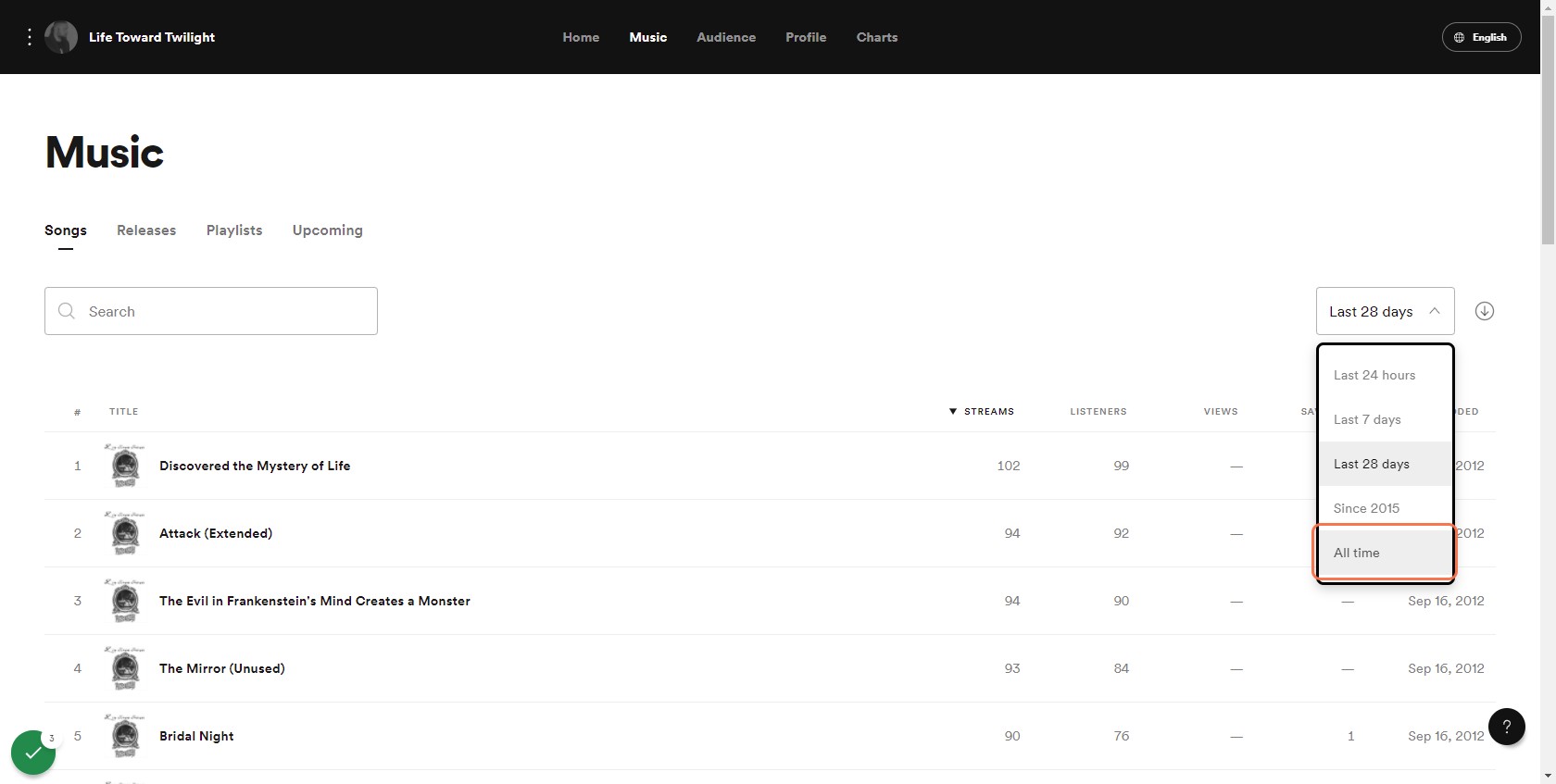The width and height of the screenshot is (1556, 784).
Task: Open cover art for The Evil in Frankenstein's Mind
Action: click(125, 601)
